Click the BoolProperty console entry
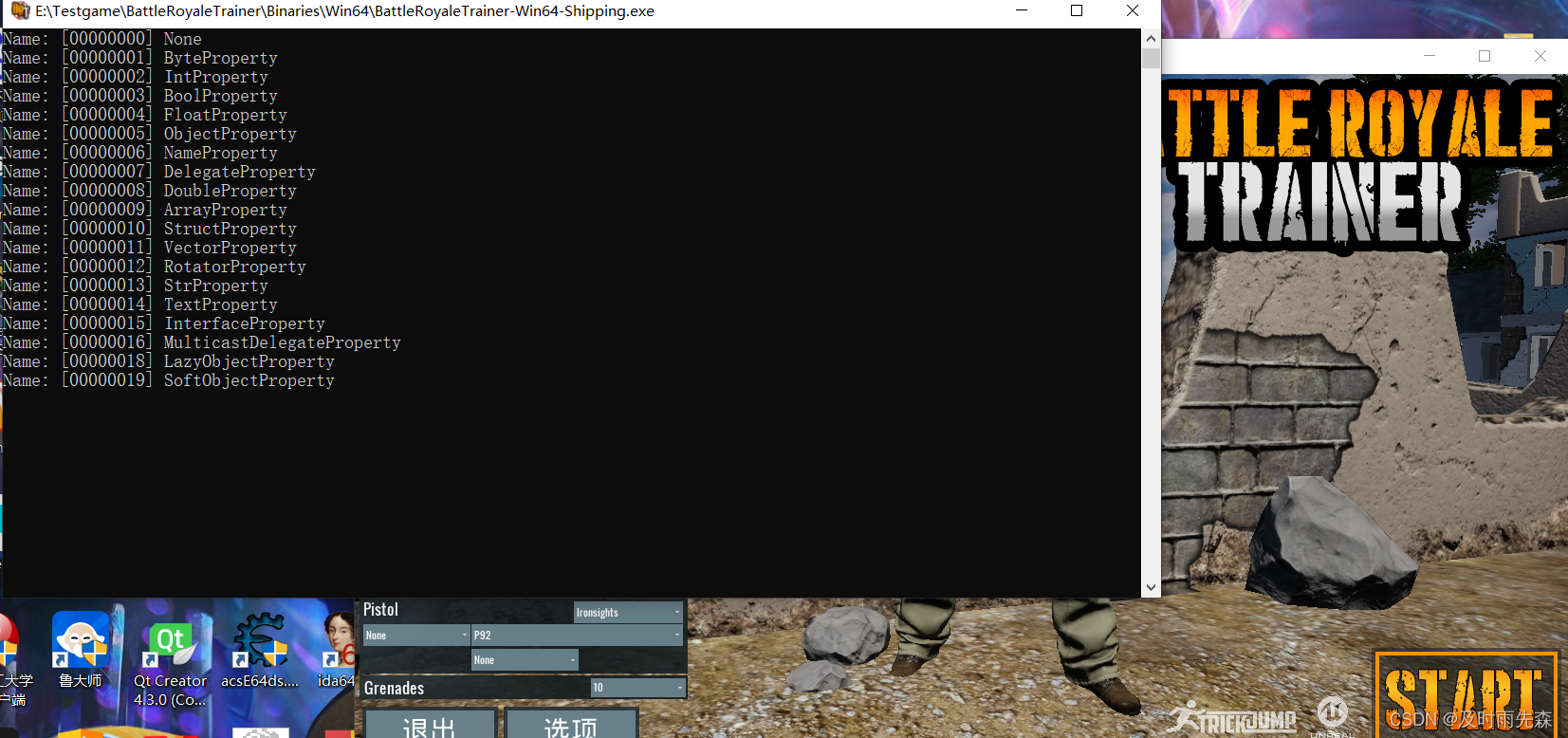1568x738 pixels. [x=140, y=96]
